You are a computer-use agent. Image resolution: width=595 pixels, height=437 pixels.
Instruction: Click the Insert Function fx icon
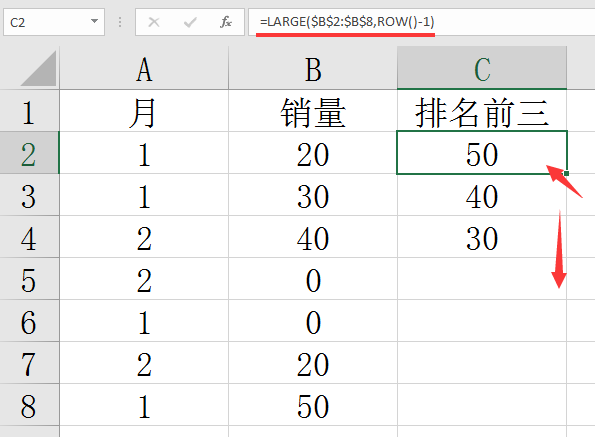pos(226,22)
